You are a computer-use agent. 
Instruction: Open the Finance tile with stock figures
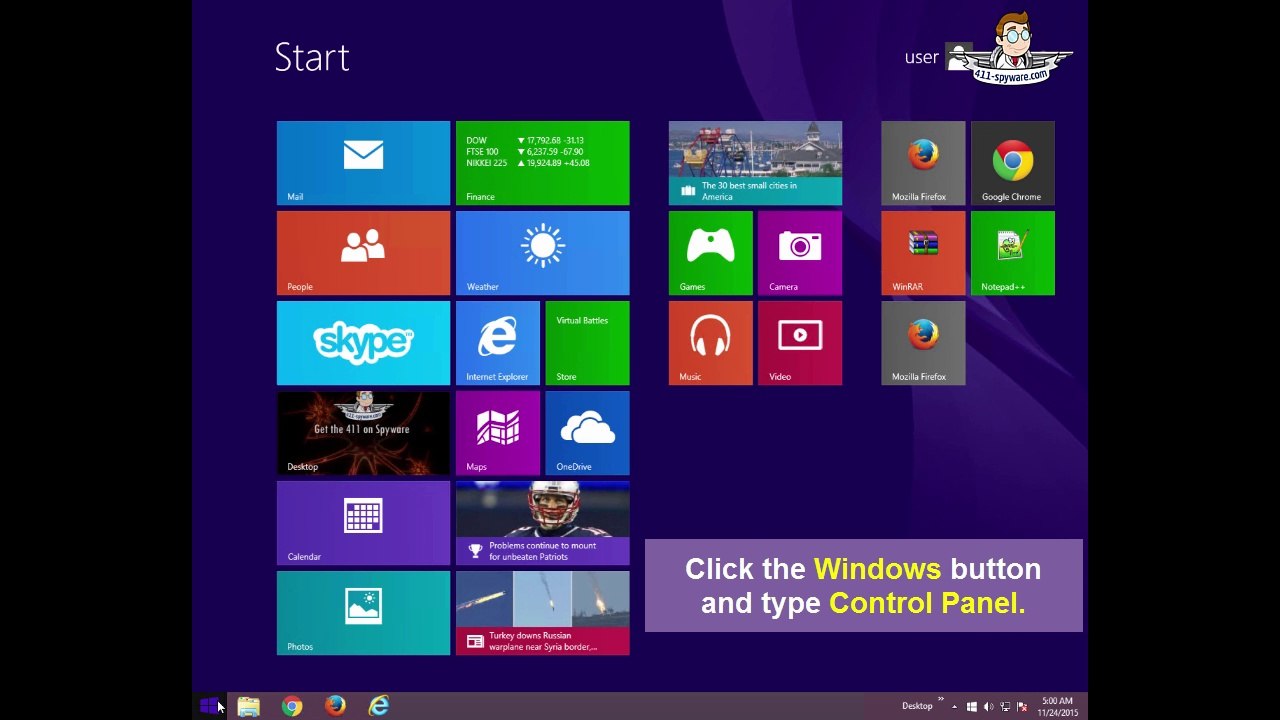542,163
